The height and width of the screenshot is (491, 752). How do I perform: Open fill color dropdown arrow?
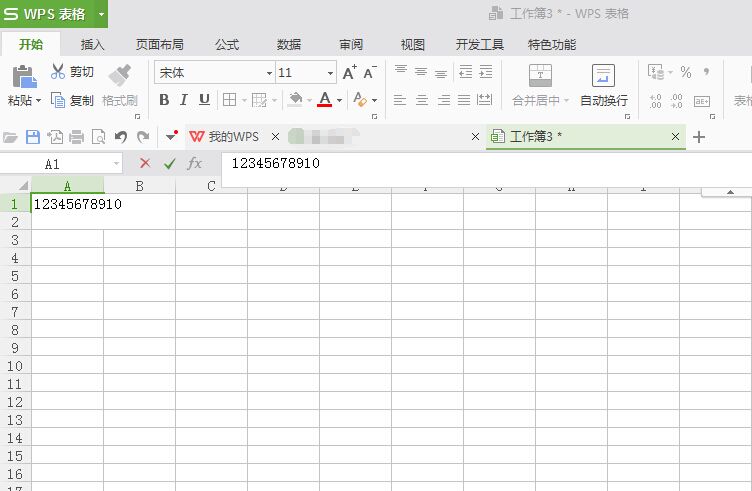coord(309,100)
